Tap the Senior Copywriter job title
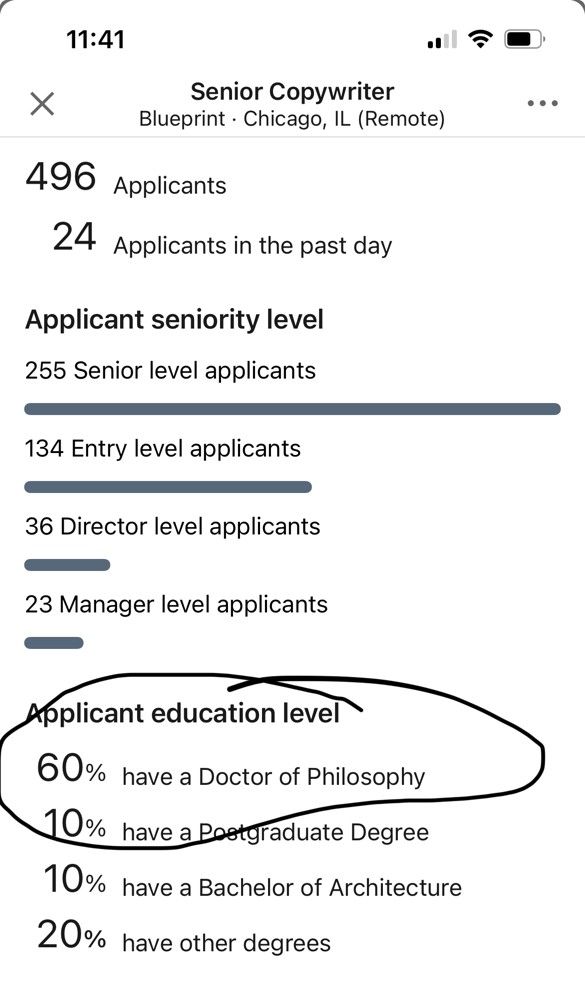Screen dimensions: 585x1005 click(x=292, y=92)
